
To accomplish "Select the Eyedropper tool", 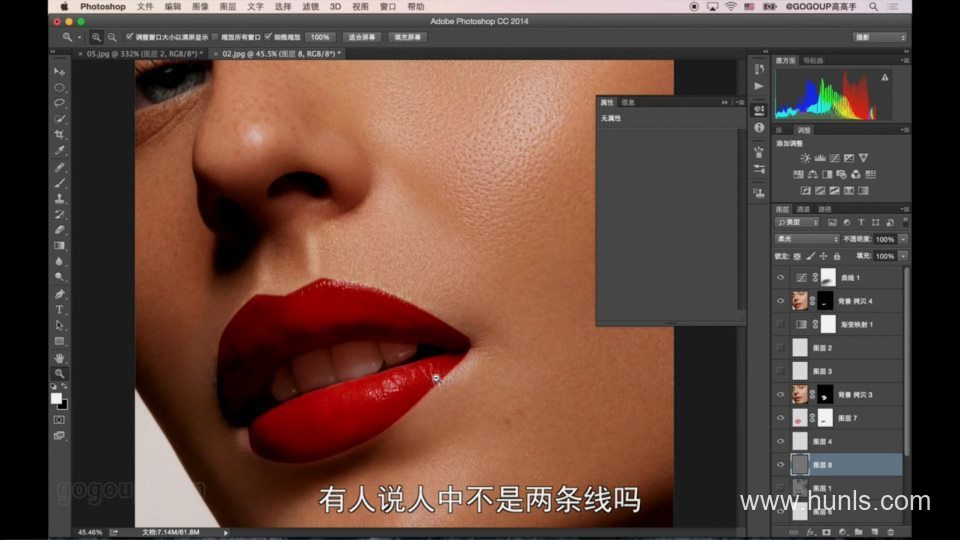I will [x=59, y=151].
